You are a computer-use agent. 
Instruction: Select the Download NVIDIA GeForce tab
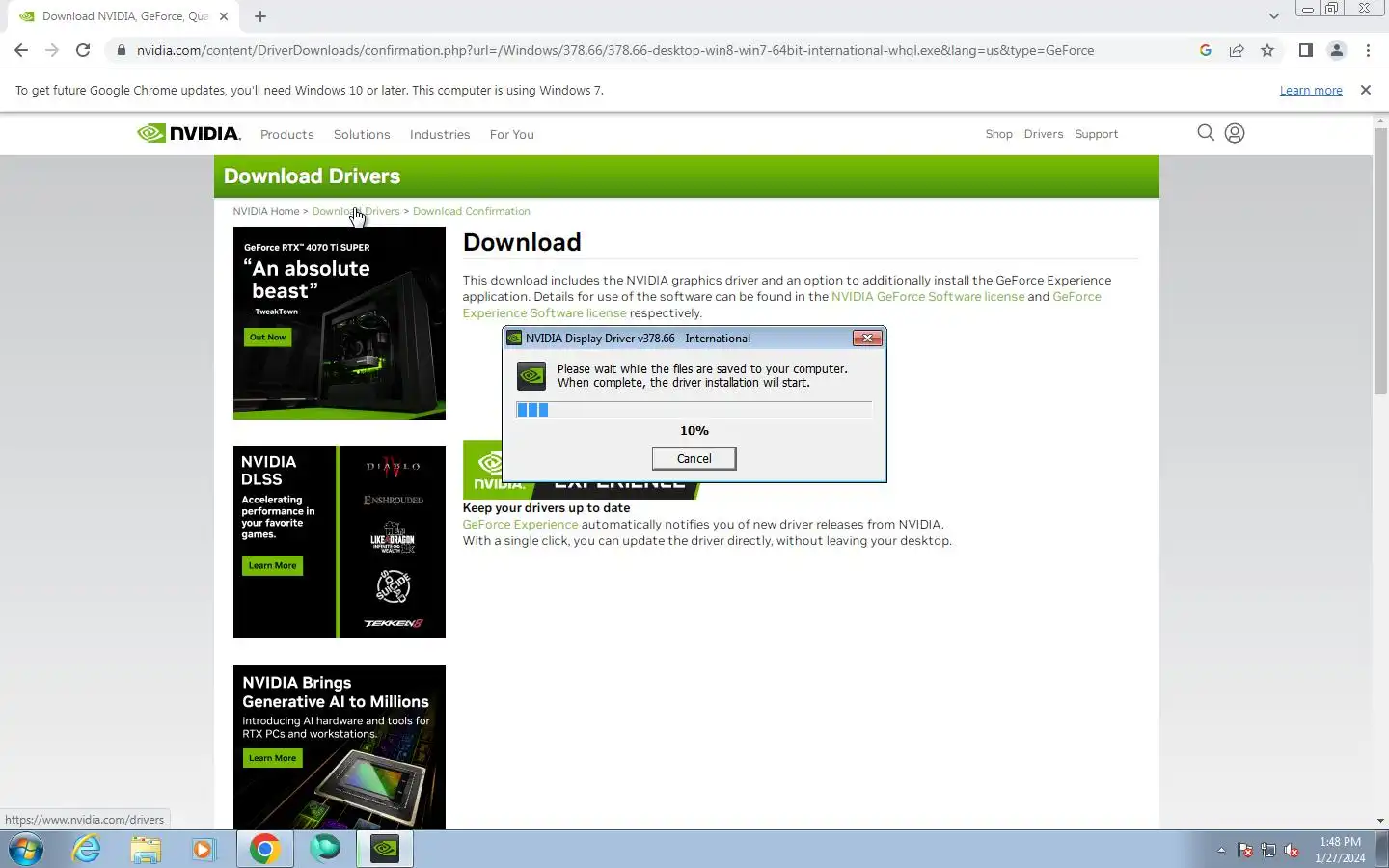(123, 16)
